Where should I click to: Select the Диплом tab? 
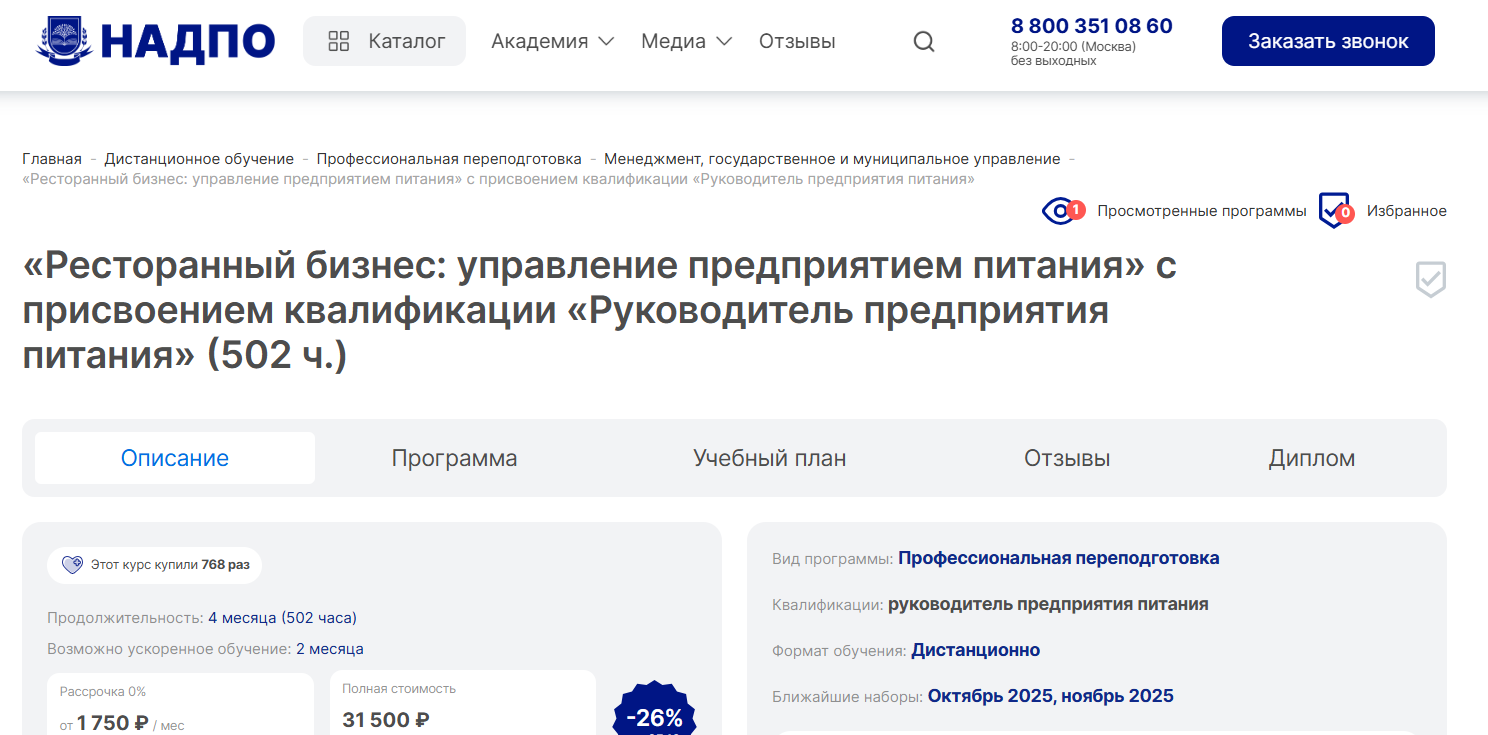[1311, 458]
